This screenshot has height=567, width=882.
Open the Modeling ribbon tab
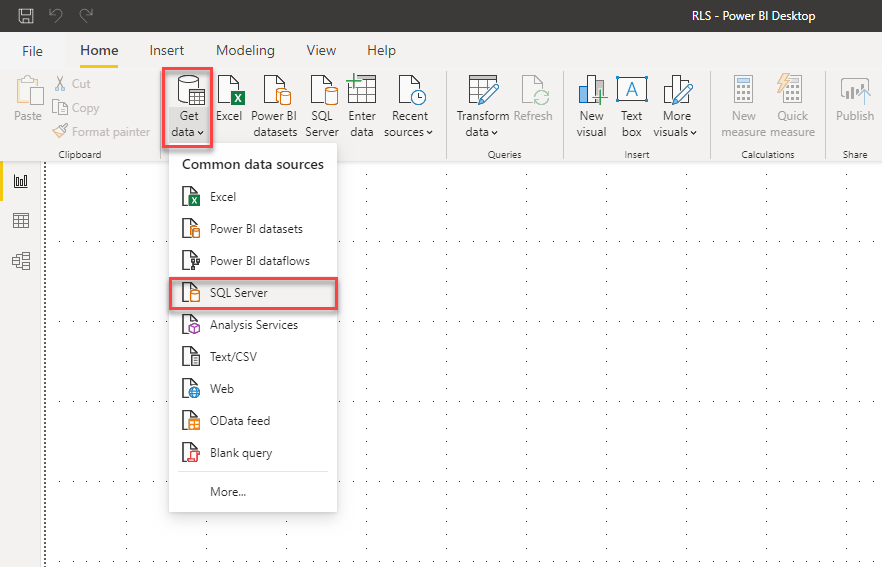pyautogui.click(x=245, y=50)
